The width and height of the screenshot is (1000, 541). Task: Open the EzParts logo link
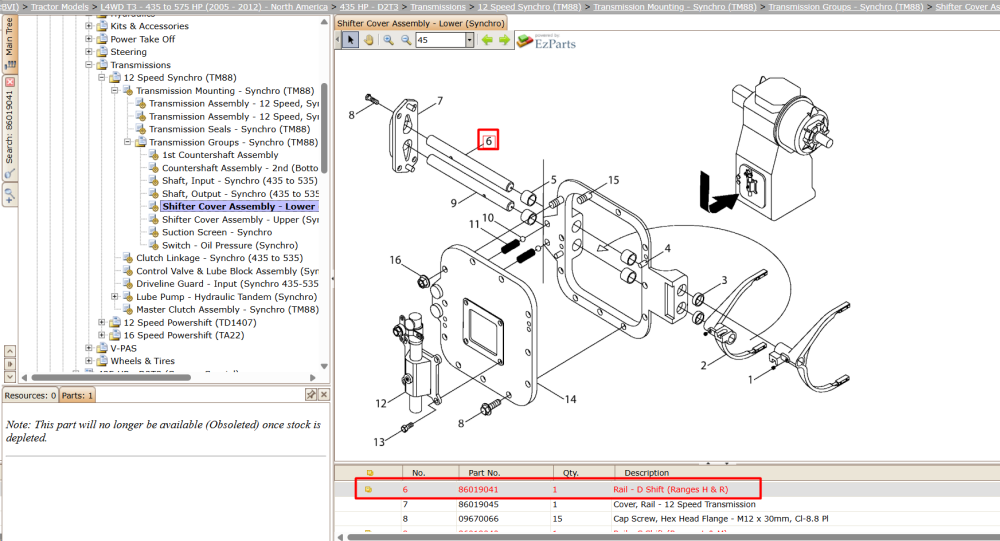click(x=547, y=42)
